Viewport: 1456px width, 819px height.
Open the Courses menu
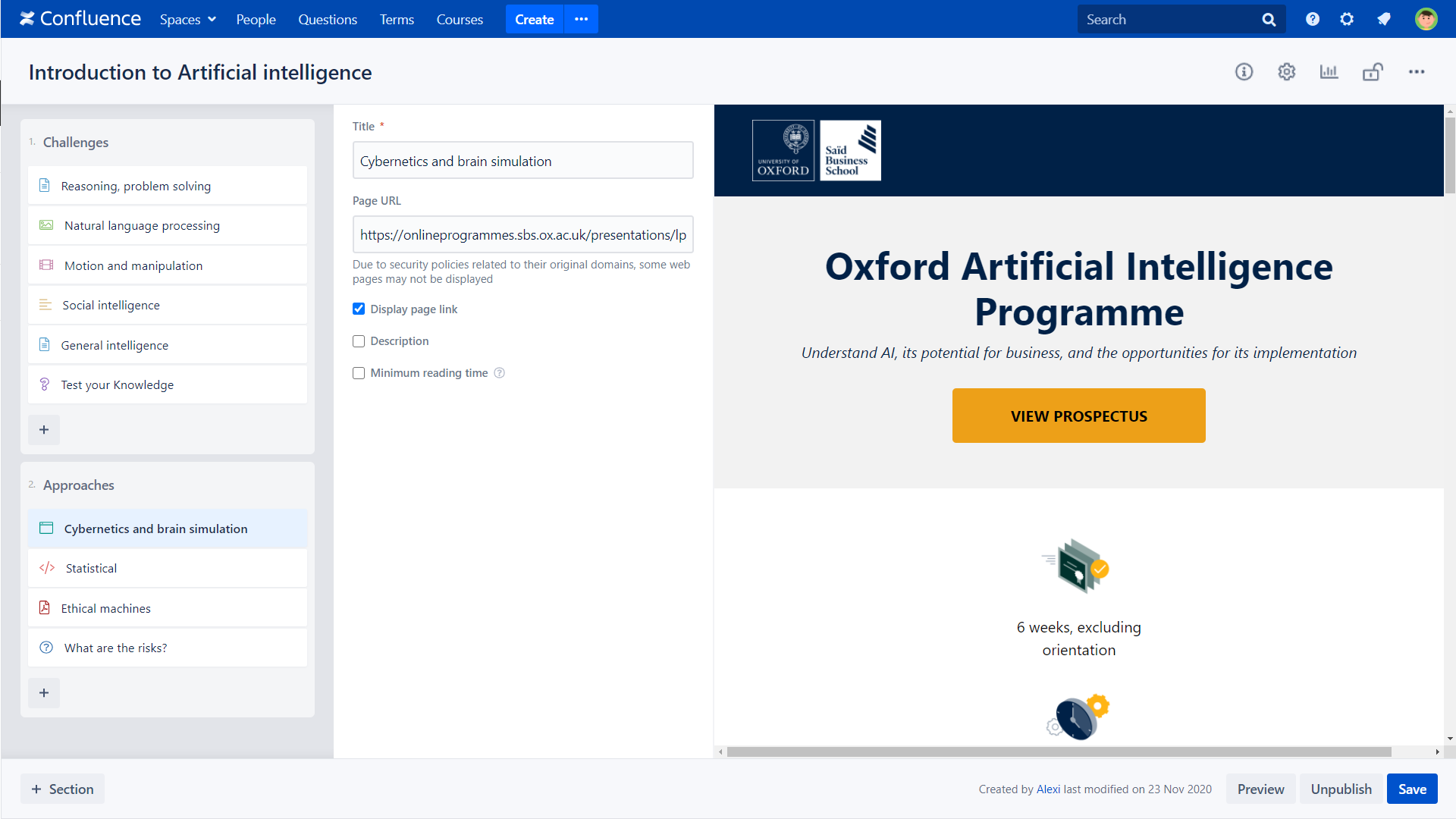coord(460,20)
